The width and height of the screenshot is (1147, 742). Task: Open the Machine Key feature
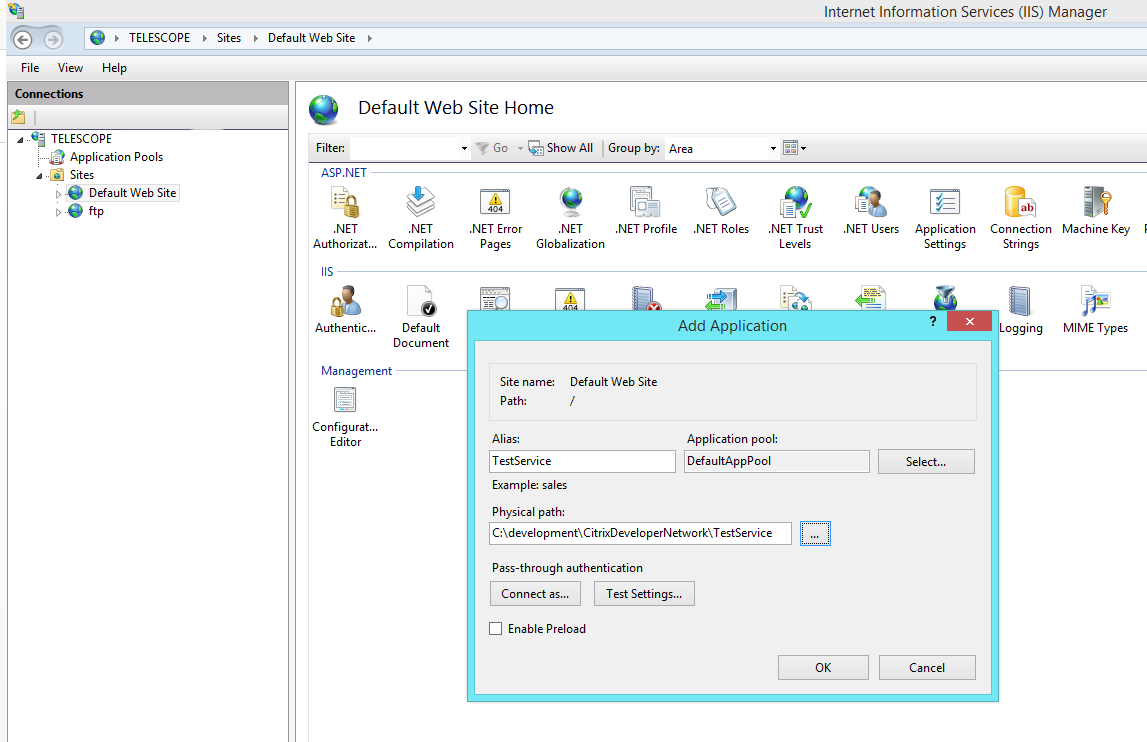1096,210
